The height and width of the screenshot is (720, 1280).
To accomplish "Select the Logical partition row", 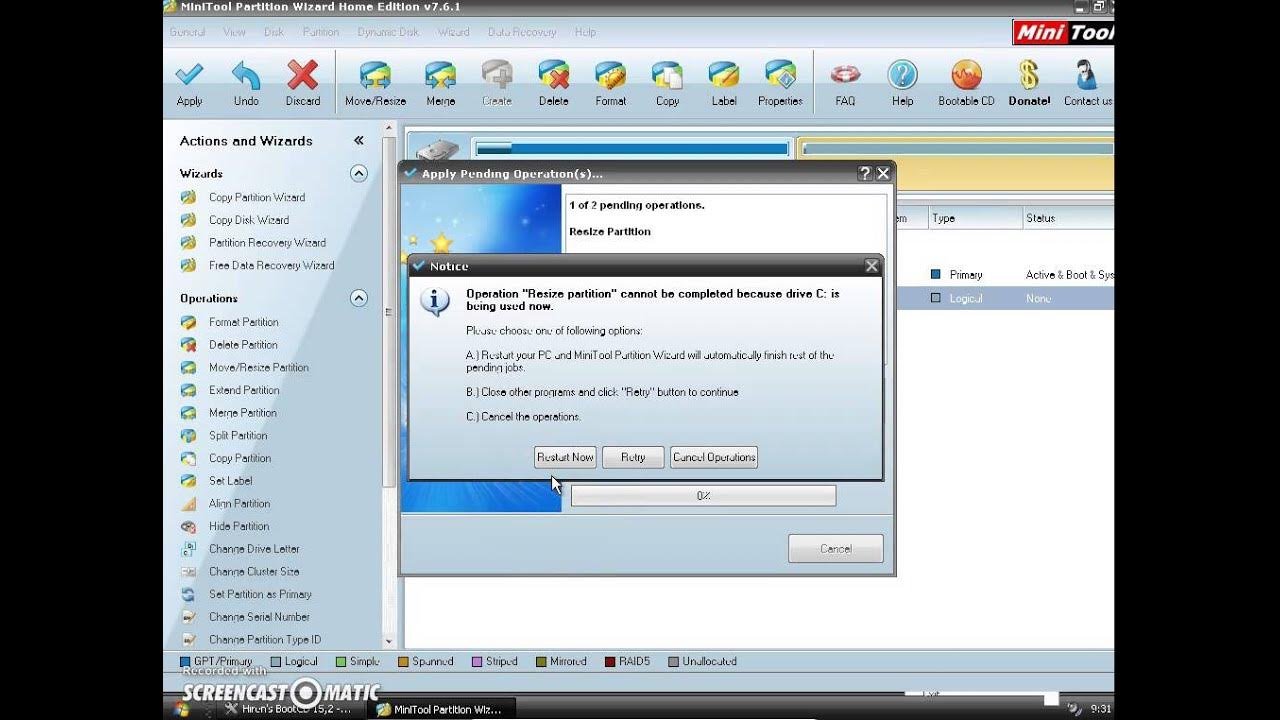I will point(1005,298).
